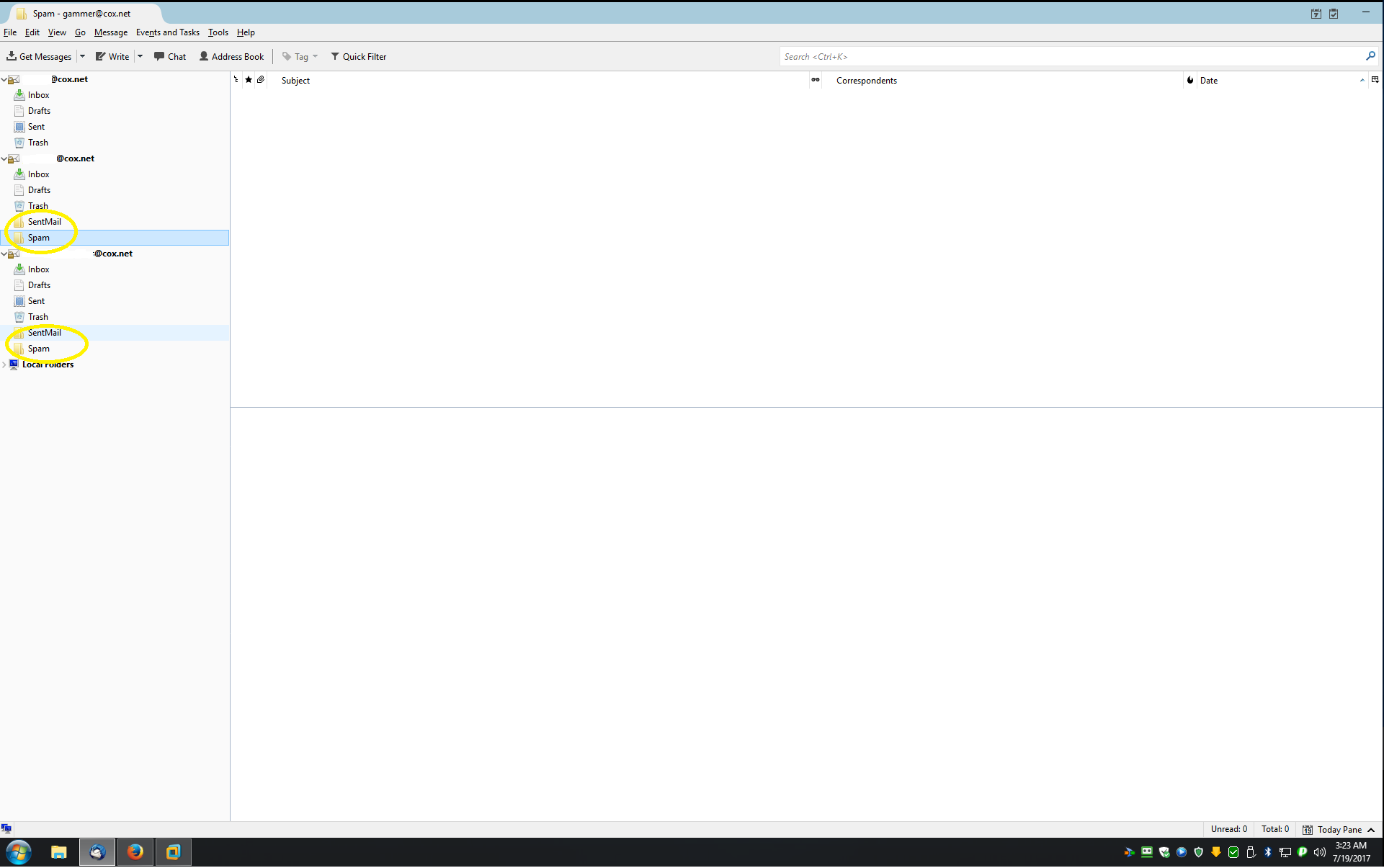Open the Events and Tasks menu
This screenshot has height=868, width=1384.
167,32
